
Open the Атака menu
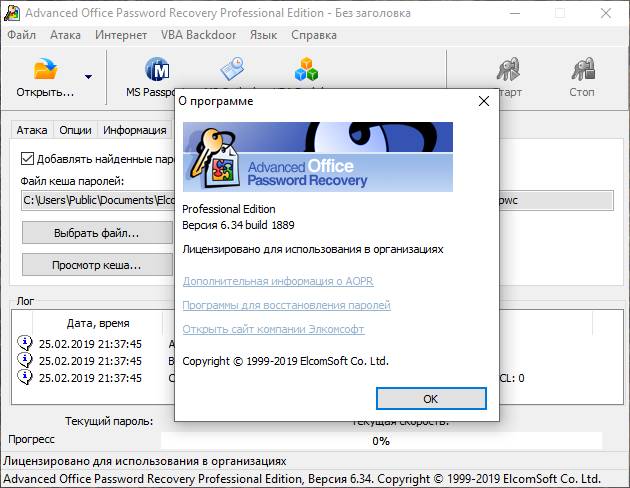65,35
